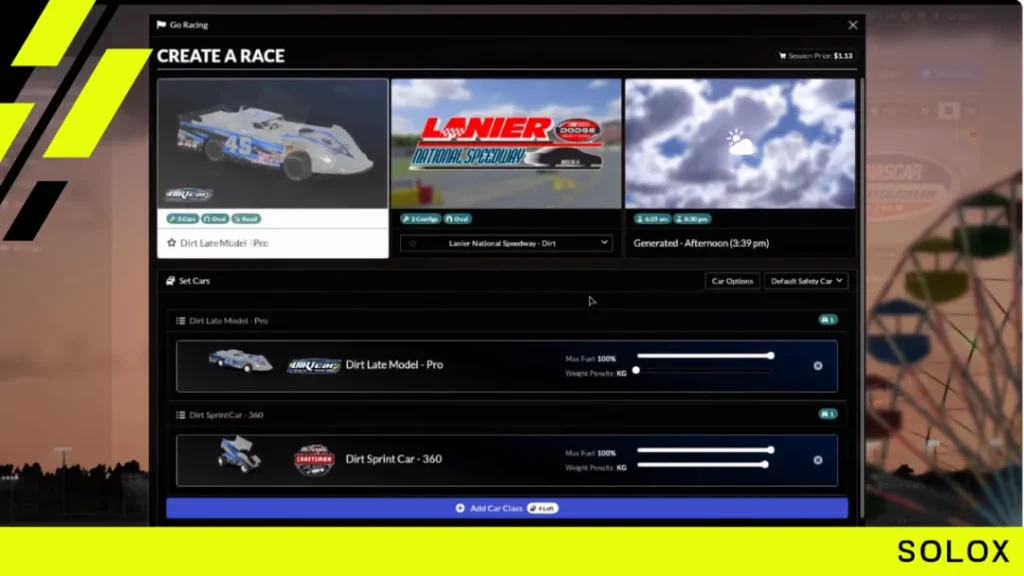Click the Session Price $1.13 text
This screenshot has width=1024, height=576.
coord(820,56)
